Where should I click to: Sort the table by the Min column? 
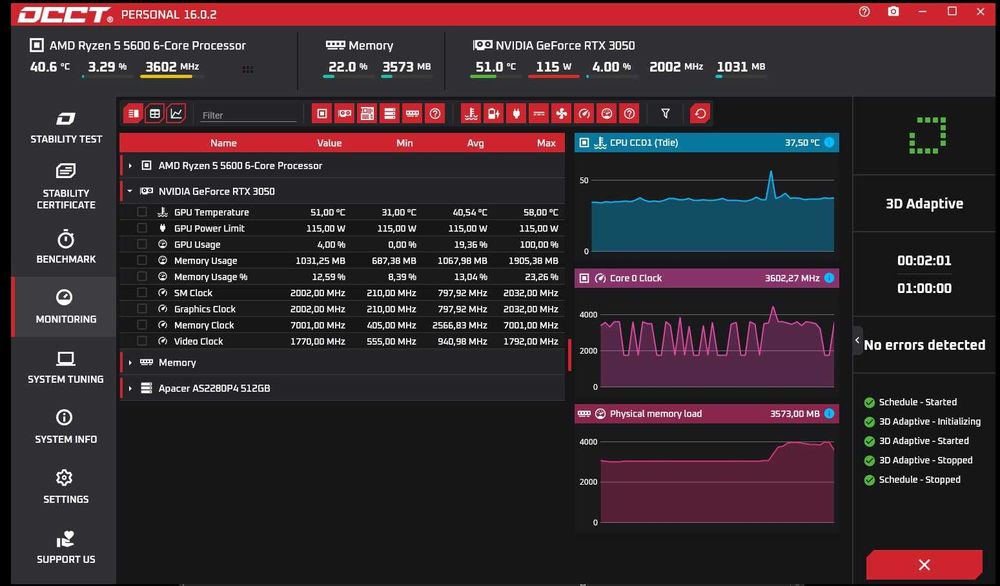point(404,143)
